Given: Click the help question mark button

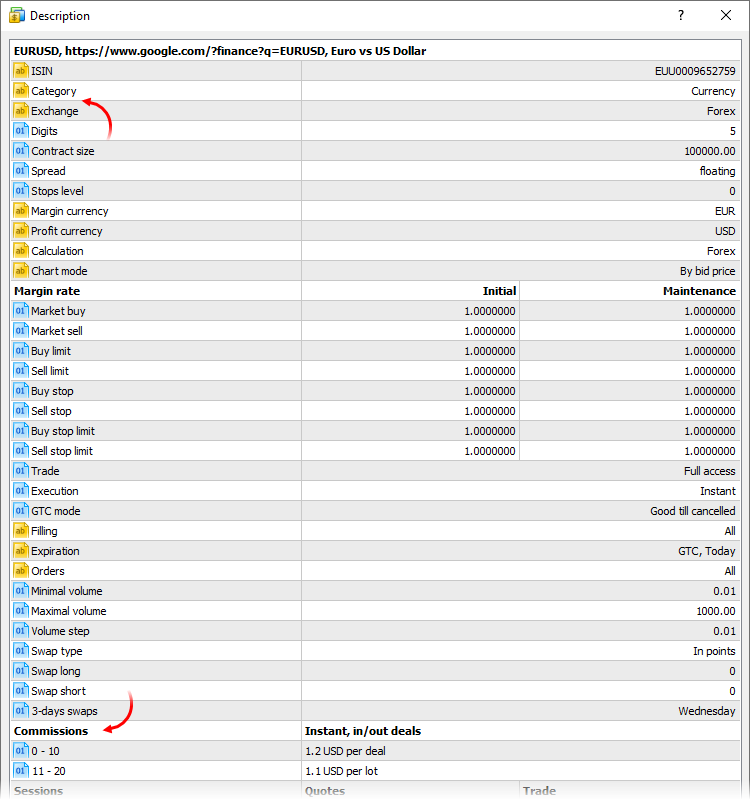Looking at the screenshot, I should [681, 16].
